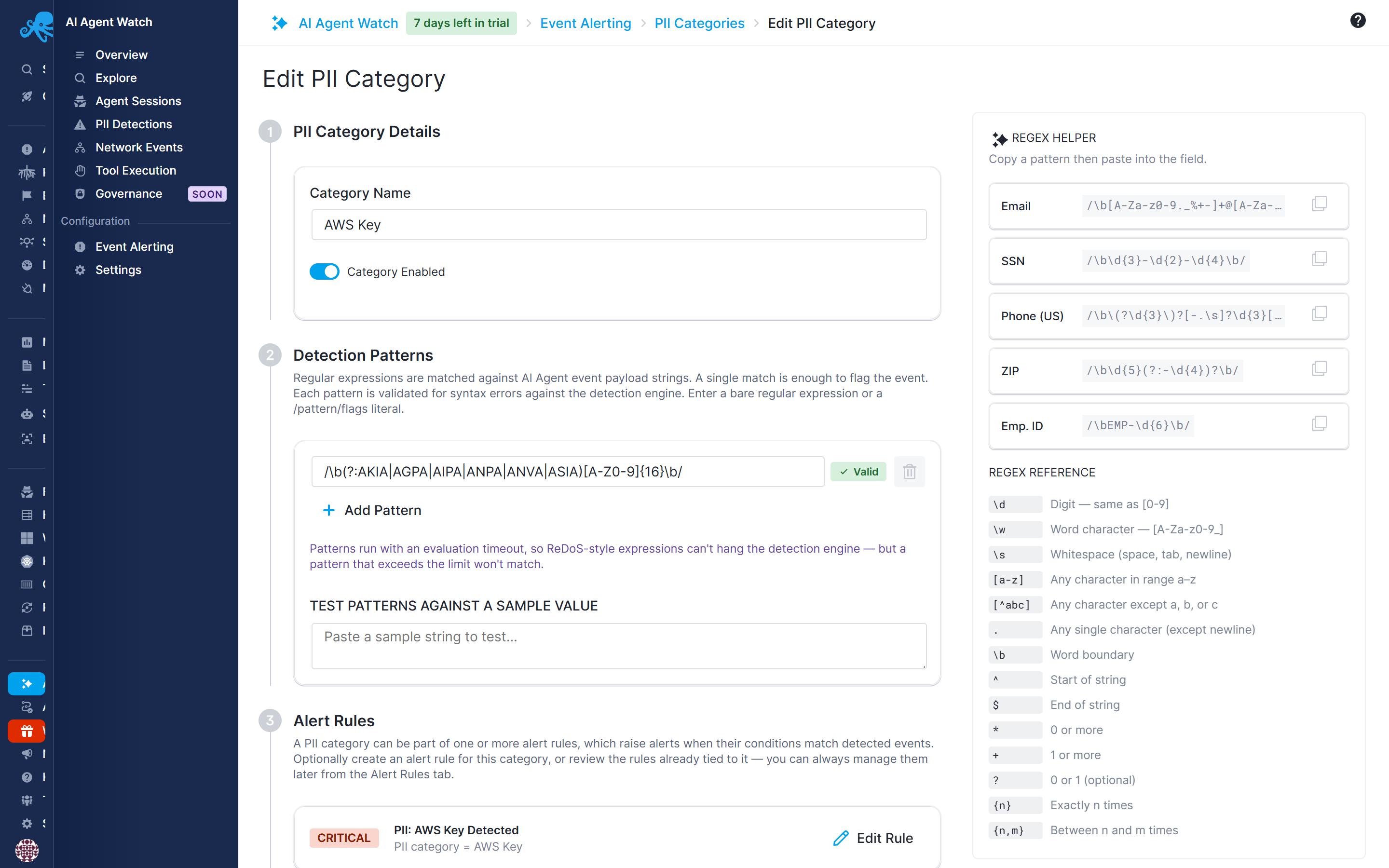Click Edit Rule for AWS Key Detected

[872, 838]
